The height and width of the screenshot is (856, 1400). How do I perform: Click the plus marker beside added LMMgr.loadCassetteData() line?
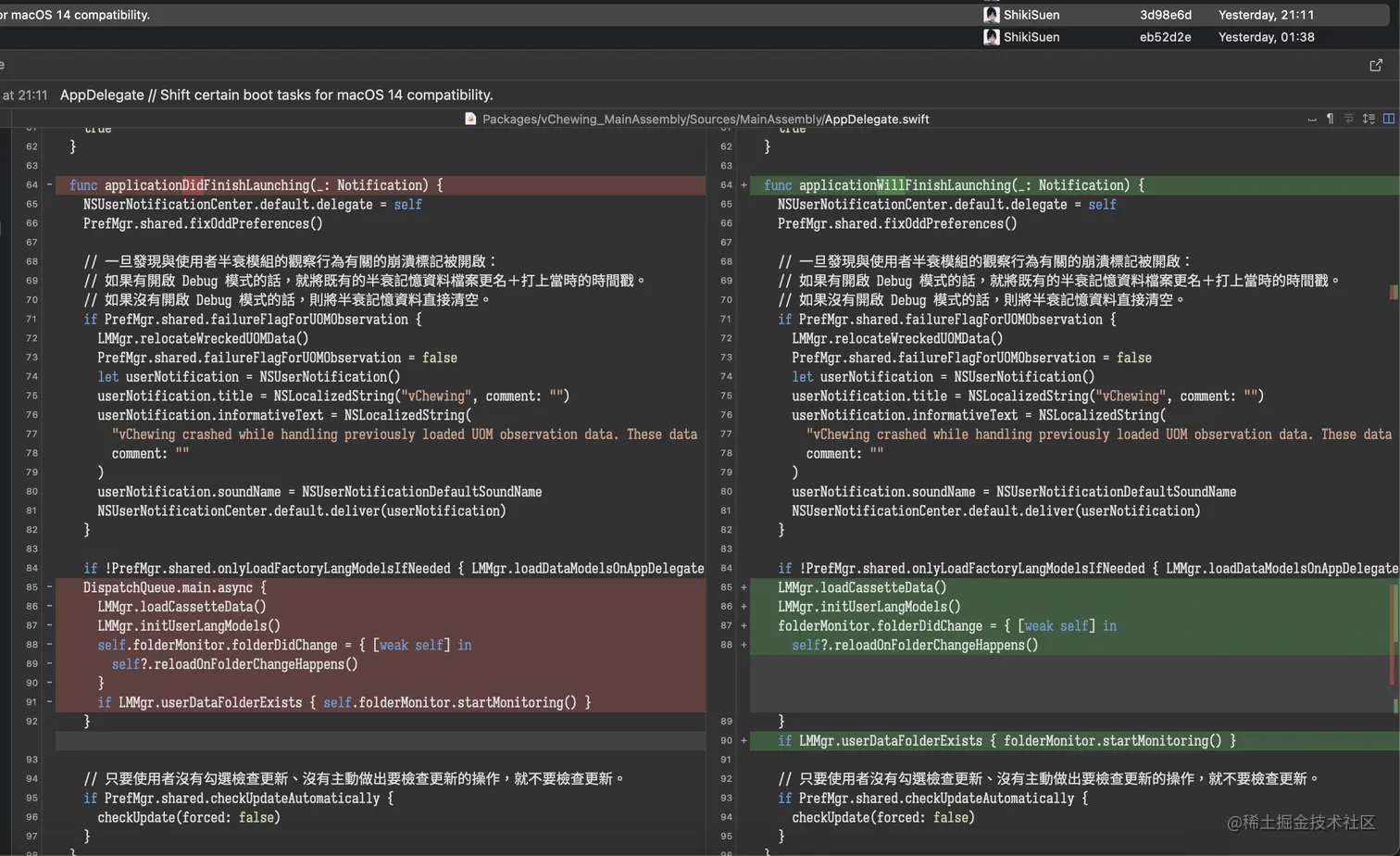744,587
